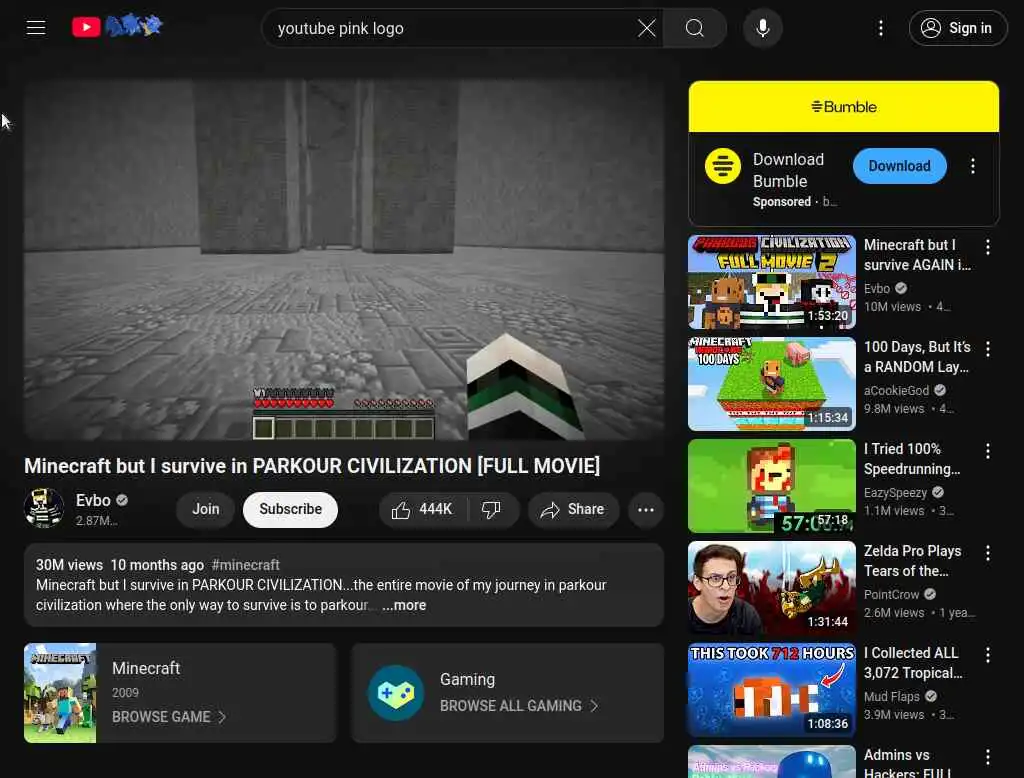Open Evbo channel avatar
Screen dimensions: 1024x778
click(x=44, y=508)
